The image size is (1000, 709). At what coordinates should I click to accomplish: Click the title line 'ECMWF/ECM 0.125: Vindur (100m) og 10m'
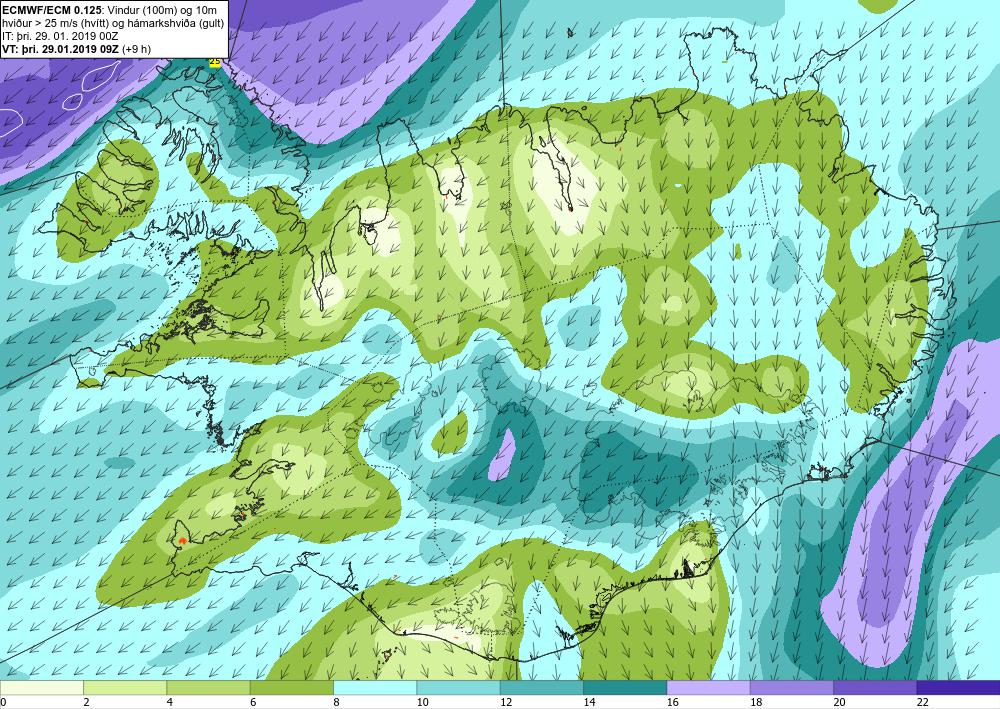click(109, 10)
